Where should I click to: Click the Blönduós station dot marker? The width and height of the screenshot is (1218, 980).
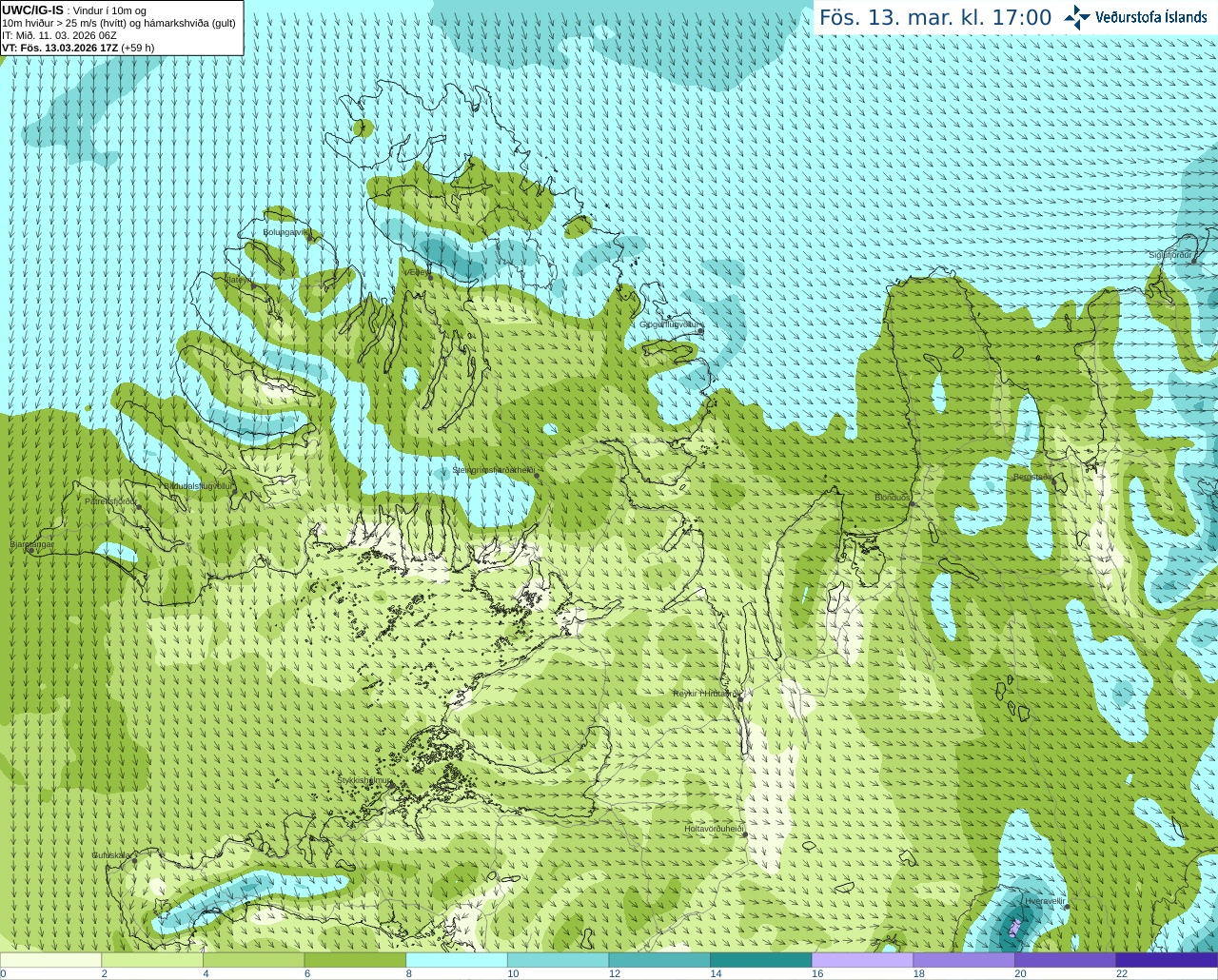pyautogui.click(x=912, y=504)
